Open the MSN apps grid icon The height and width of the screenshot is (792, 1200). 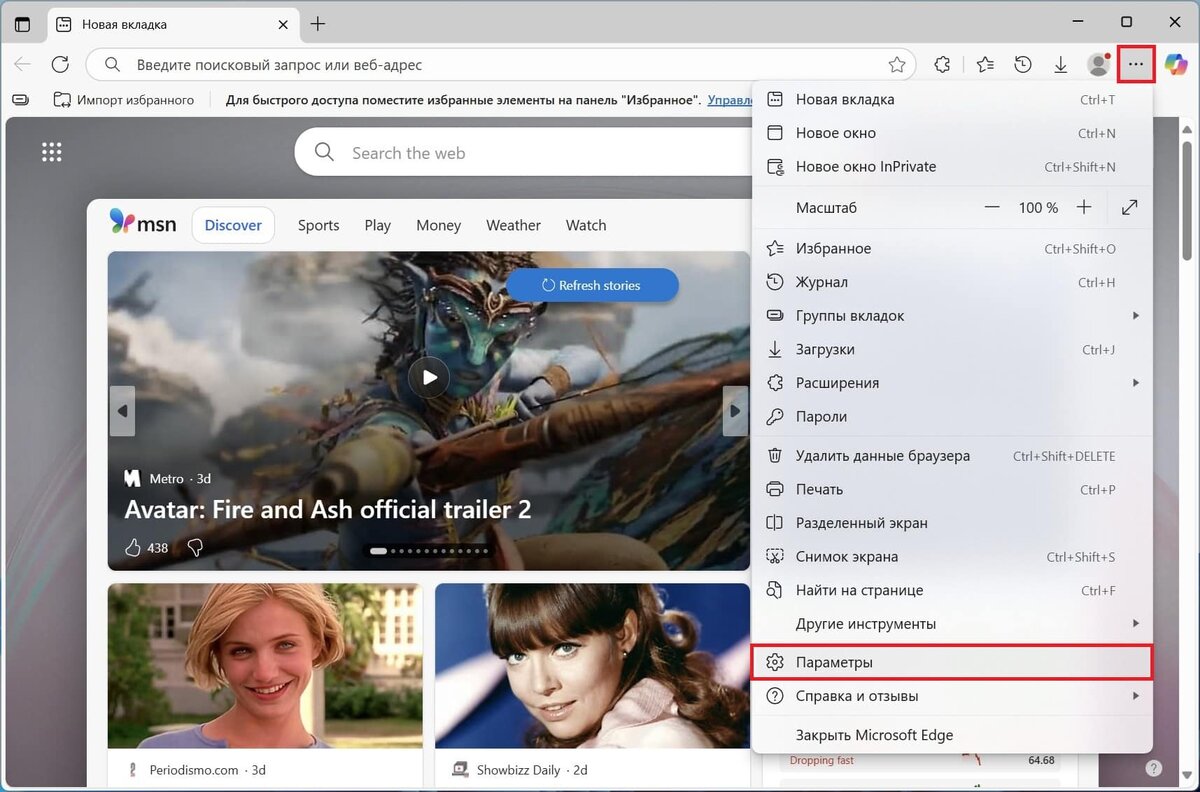(52, 152)
